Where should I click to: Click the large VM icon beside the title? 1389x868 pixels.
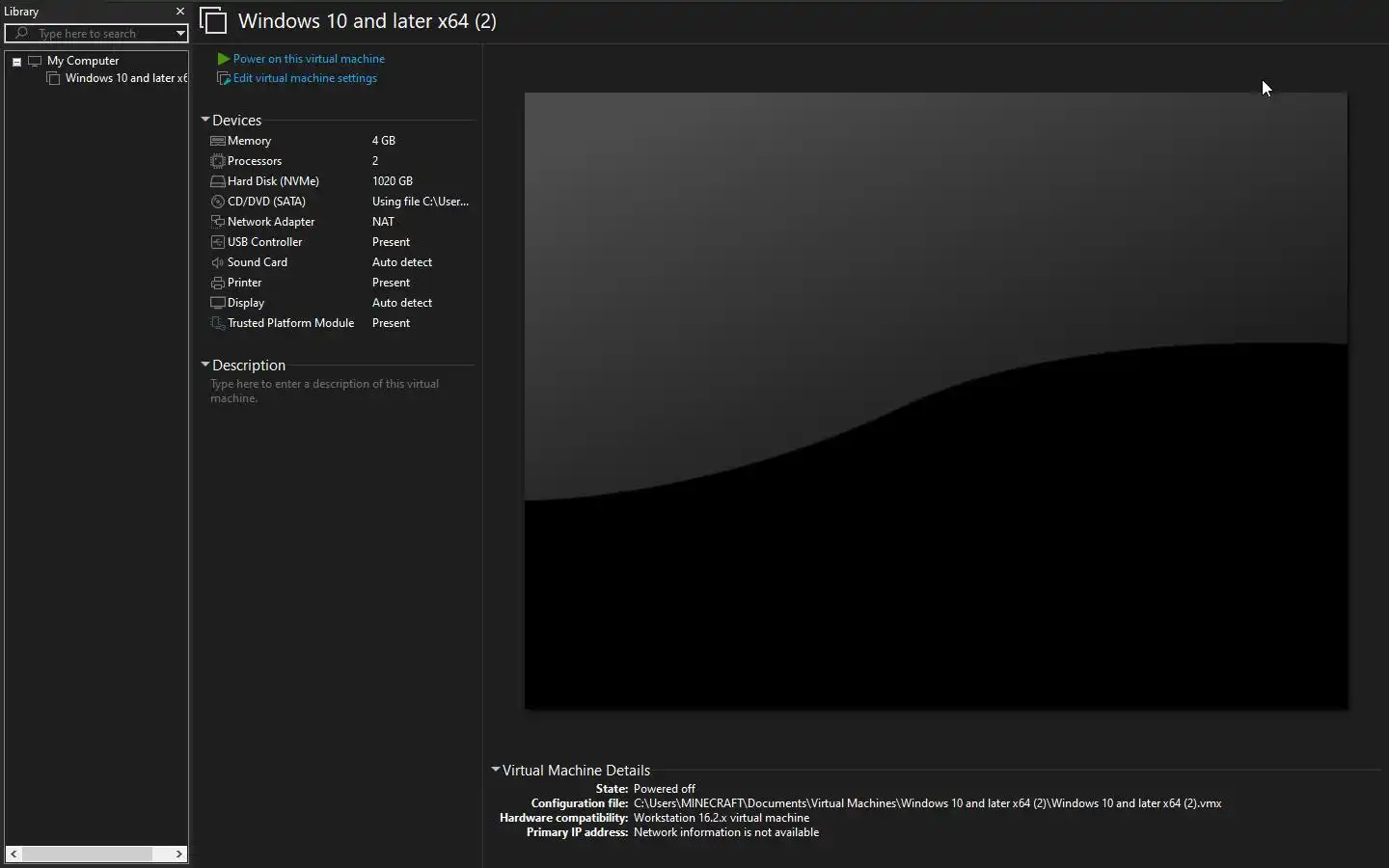coord(213,20)
